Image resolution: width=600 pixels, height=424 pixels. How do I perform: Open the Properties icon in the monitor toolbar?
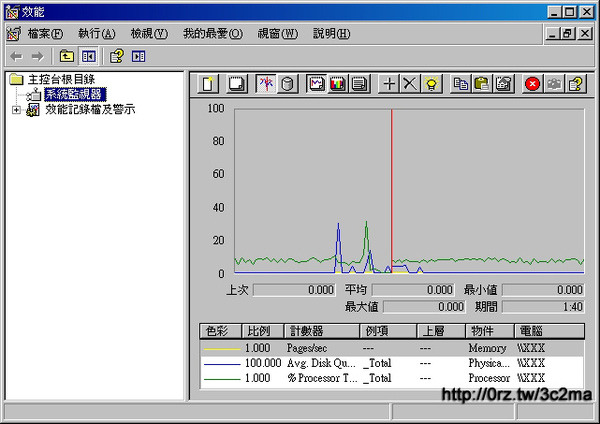[503, 84]
